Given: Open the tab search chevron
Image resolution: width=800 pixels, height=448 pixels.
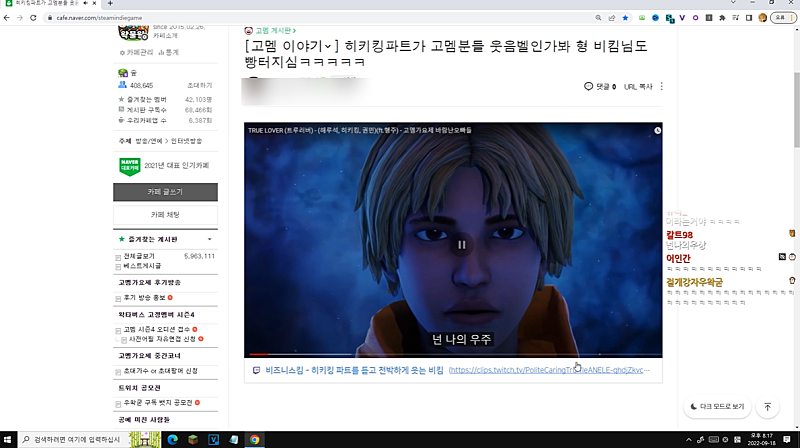Looking at the screenshot, I should coord(733,3).
